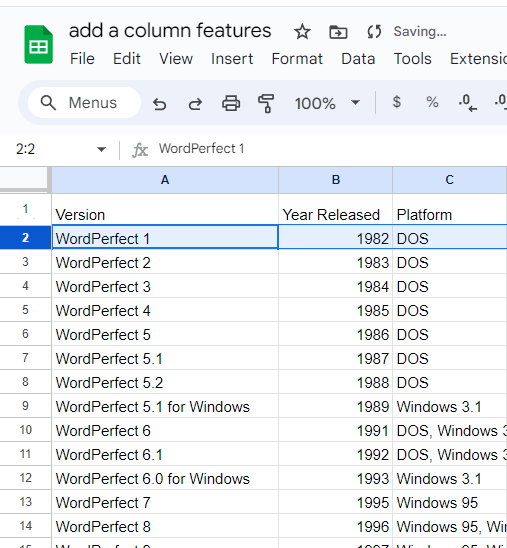Viewport: 507px width, 548px height.
Task: Click cell 'WordPerfect 5.2'
Action: [x=165, y=382]
